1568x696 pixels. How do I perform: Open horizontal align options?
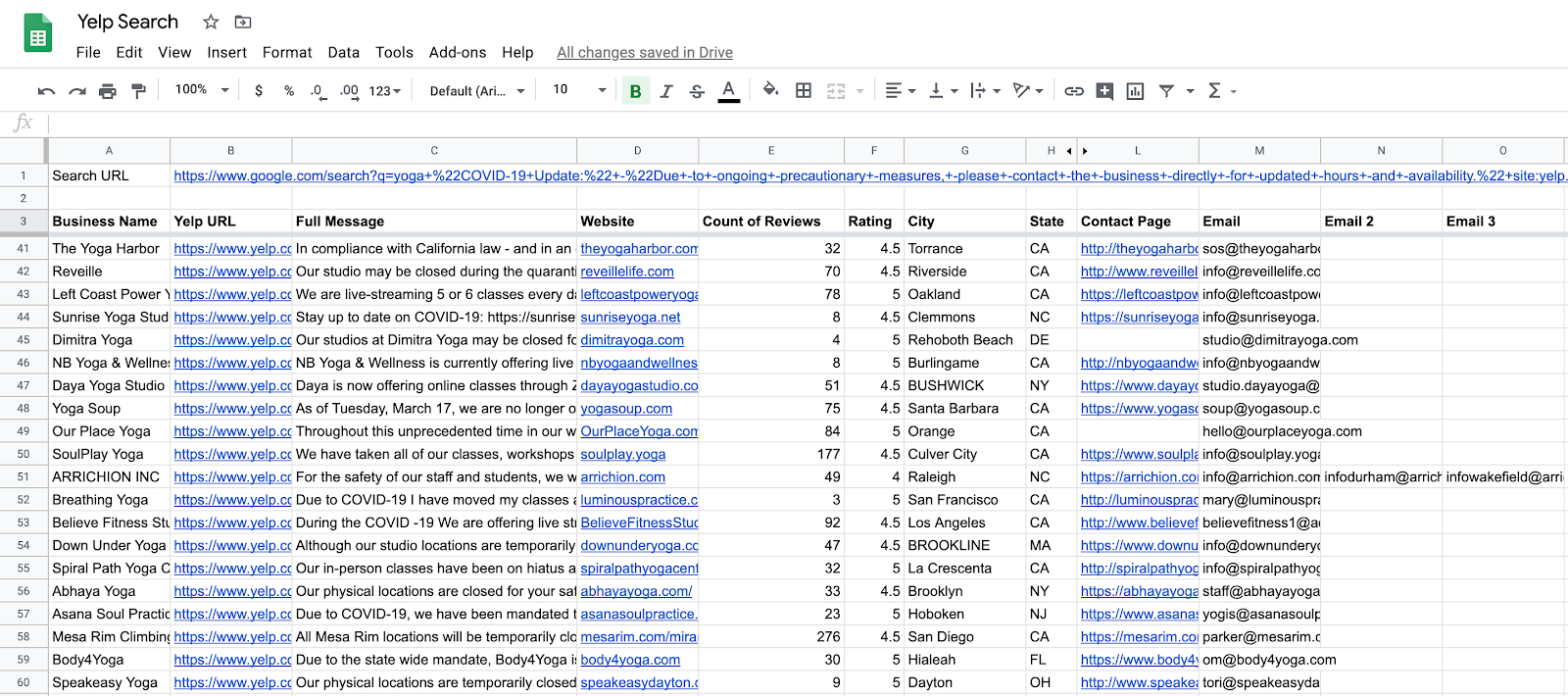[900, 91]
